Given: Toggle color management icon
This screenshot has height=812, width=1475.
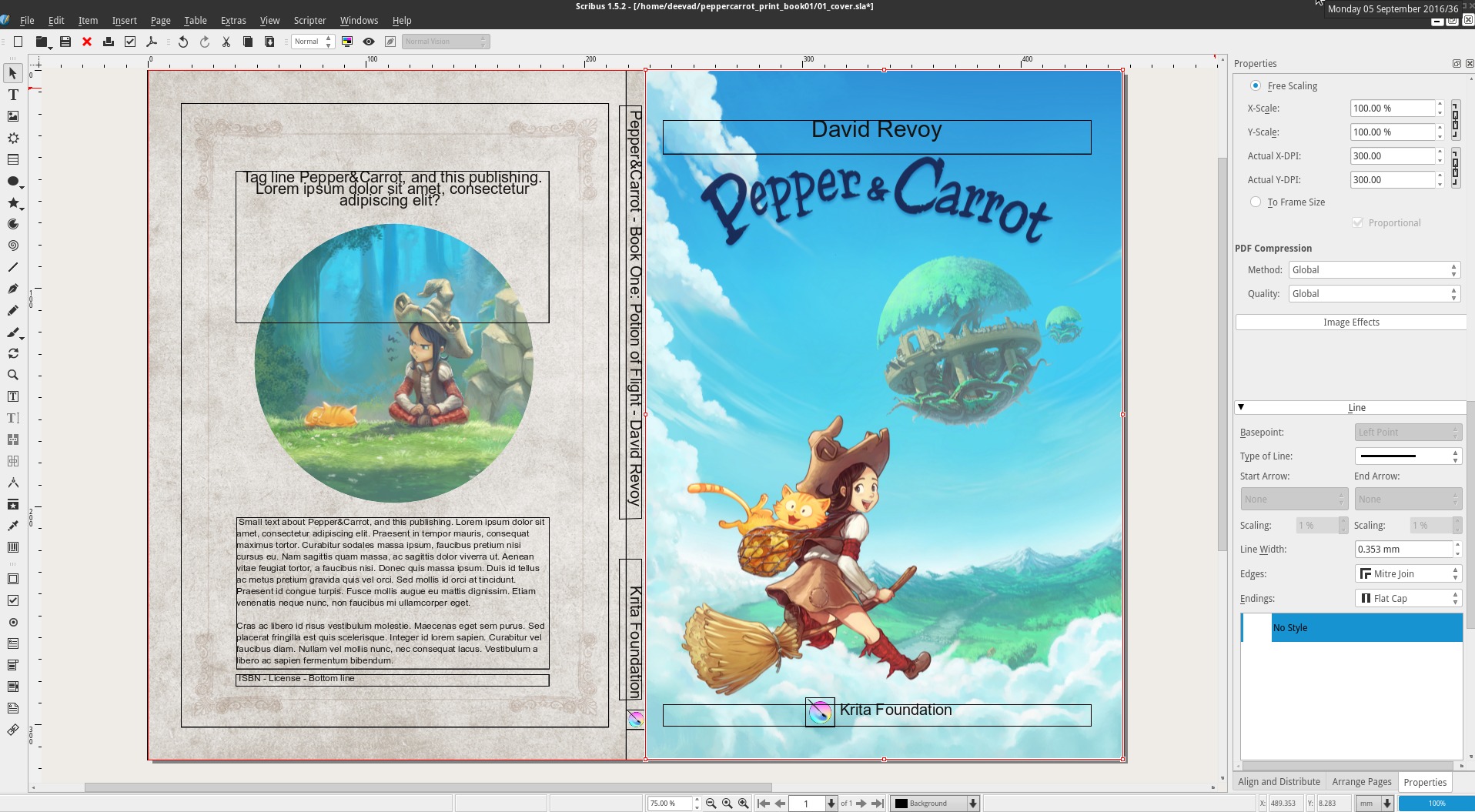Looking at the screenshot, I should pos(347,42).
